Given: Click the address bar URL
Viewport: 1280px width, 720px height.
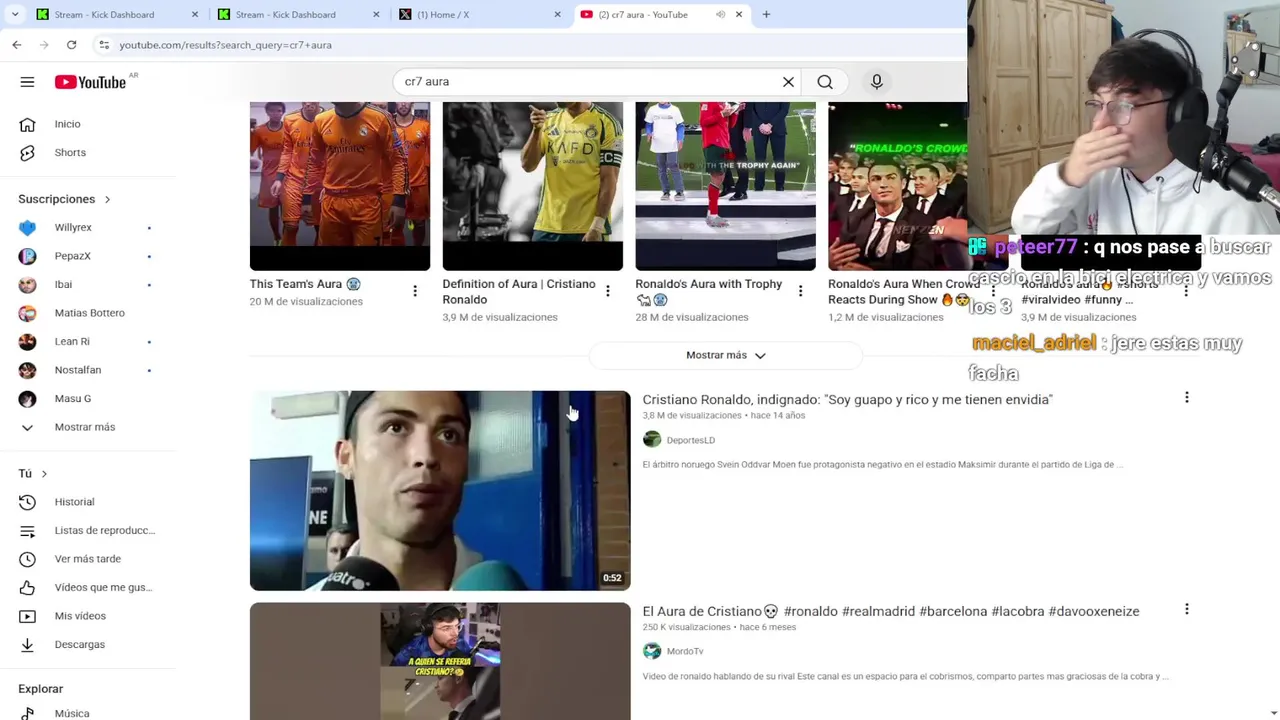Looking at the screenshot, I should [x=225, y=45].
